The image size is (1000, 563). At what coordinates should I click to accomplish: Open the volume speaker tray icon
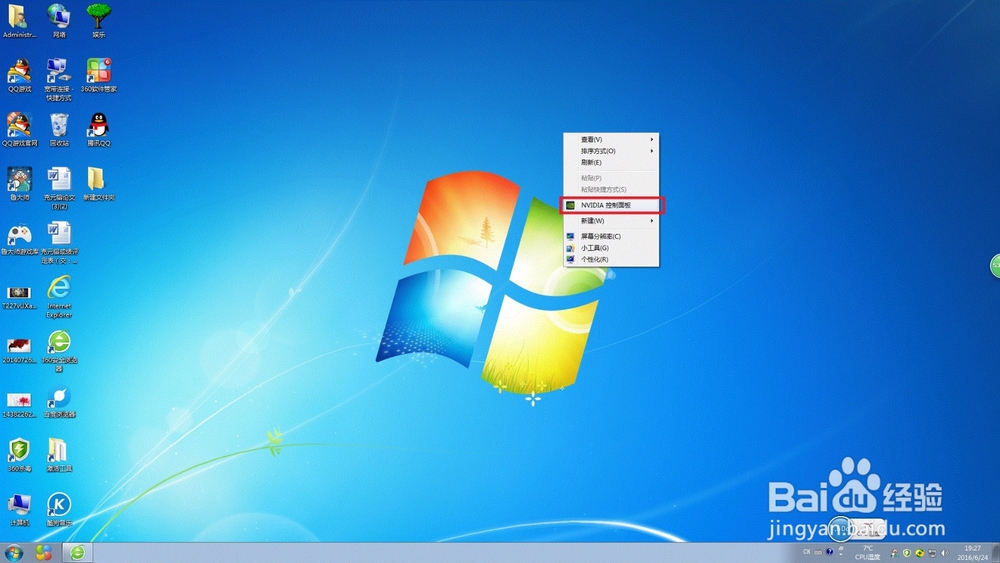tap(945, 553)
